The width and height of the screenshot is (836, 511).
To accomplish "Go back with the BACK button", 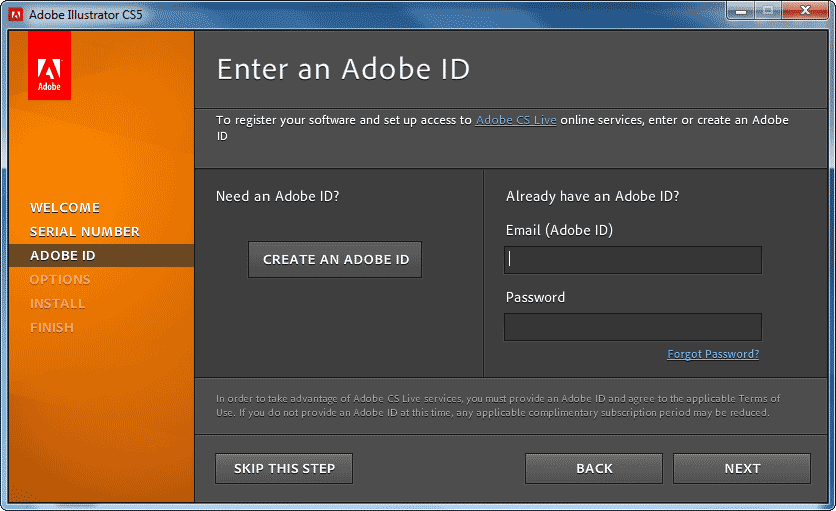I will coord(594,468).
